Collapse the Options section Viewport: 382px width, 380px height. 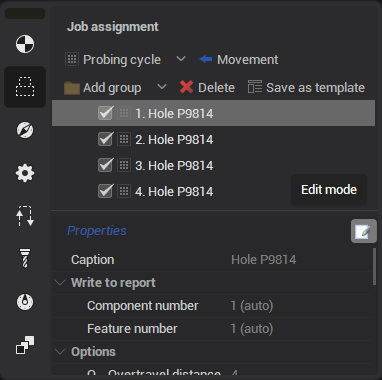[60, 352]
